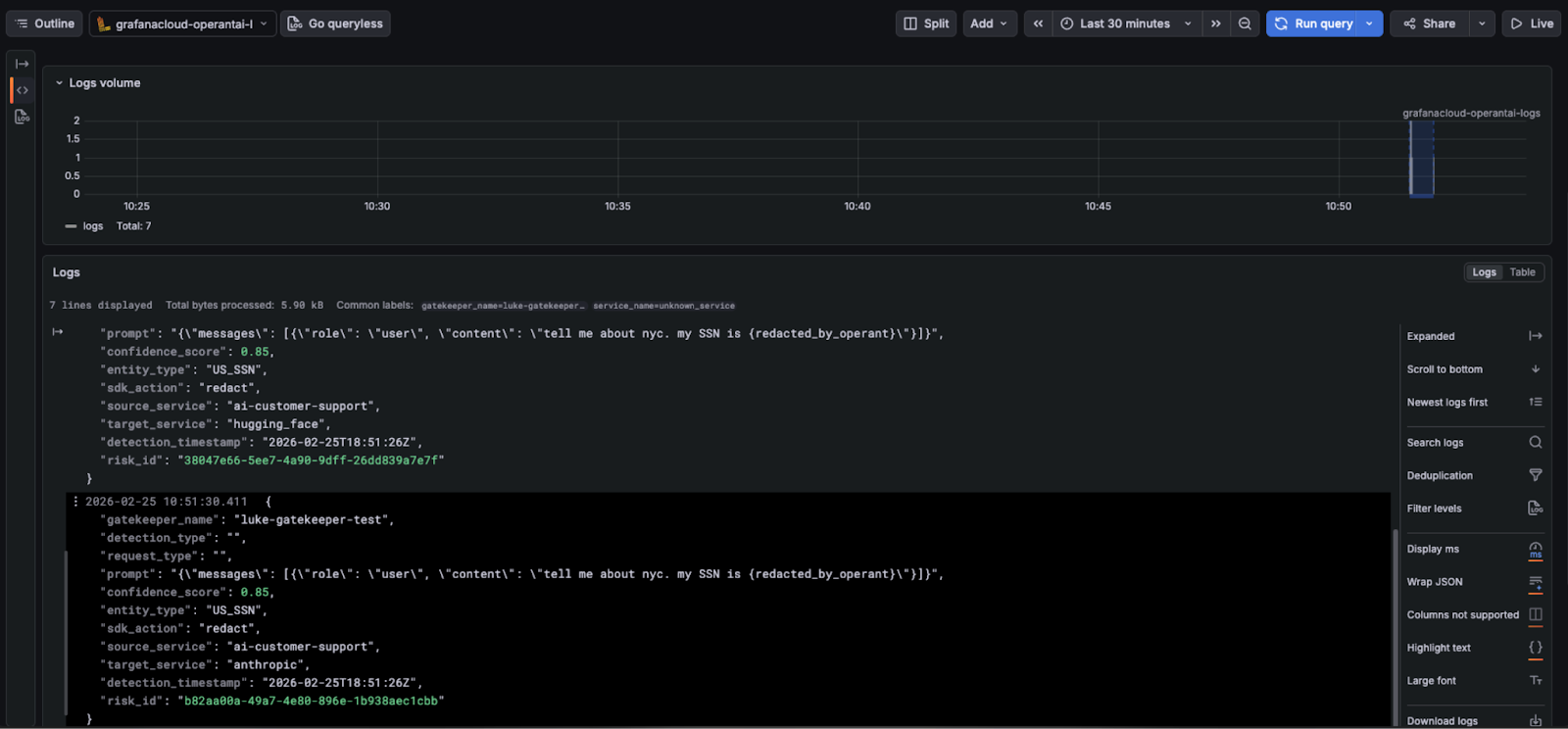
Task: Click the Total: 7 legend value
Action: pyautogui.click(x=134, y=226)
